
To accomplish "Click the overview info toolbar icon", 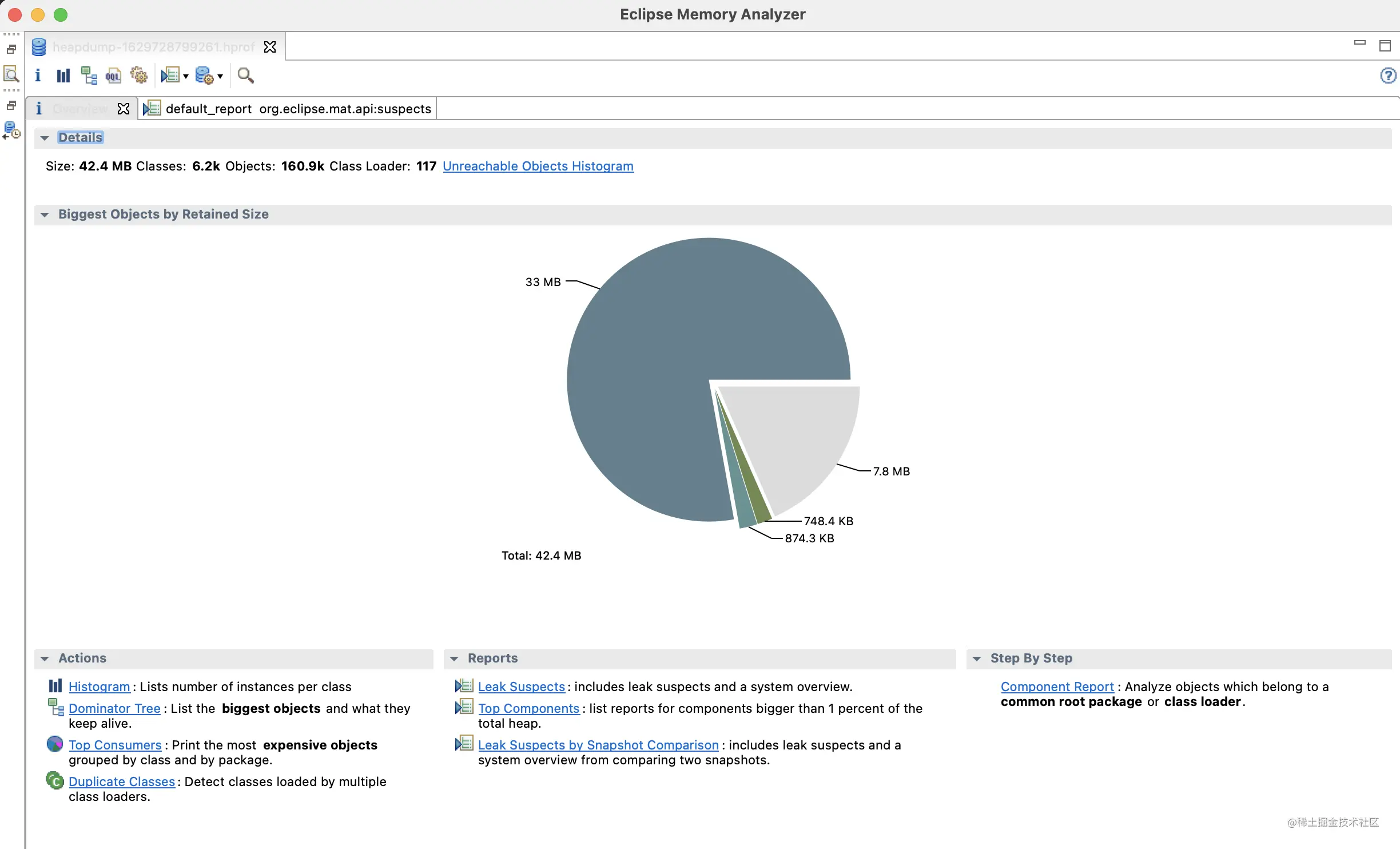I will pyautogui.click(x=38, y=76).
